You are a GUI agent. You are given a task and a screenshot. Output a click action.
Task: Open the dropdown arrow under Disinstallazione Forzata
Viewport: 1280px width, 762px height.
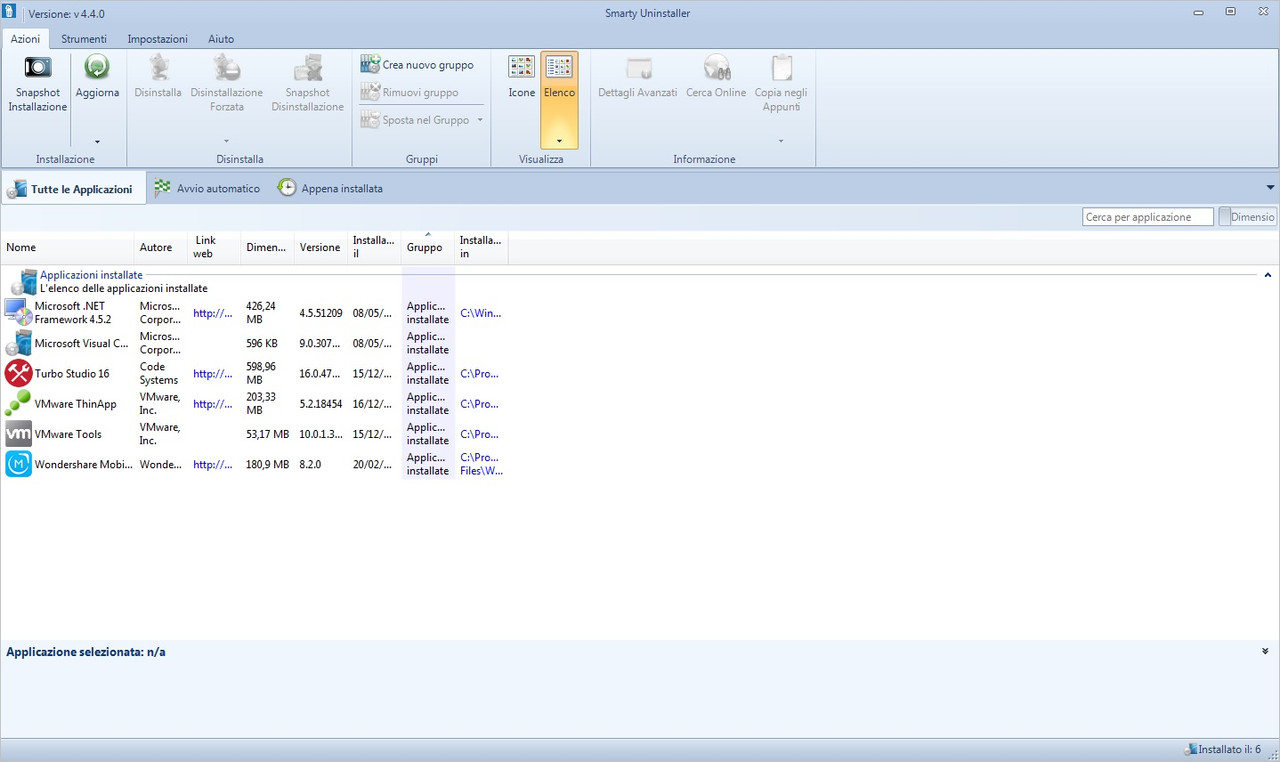227,142
